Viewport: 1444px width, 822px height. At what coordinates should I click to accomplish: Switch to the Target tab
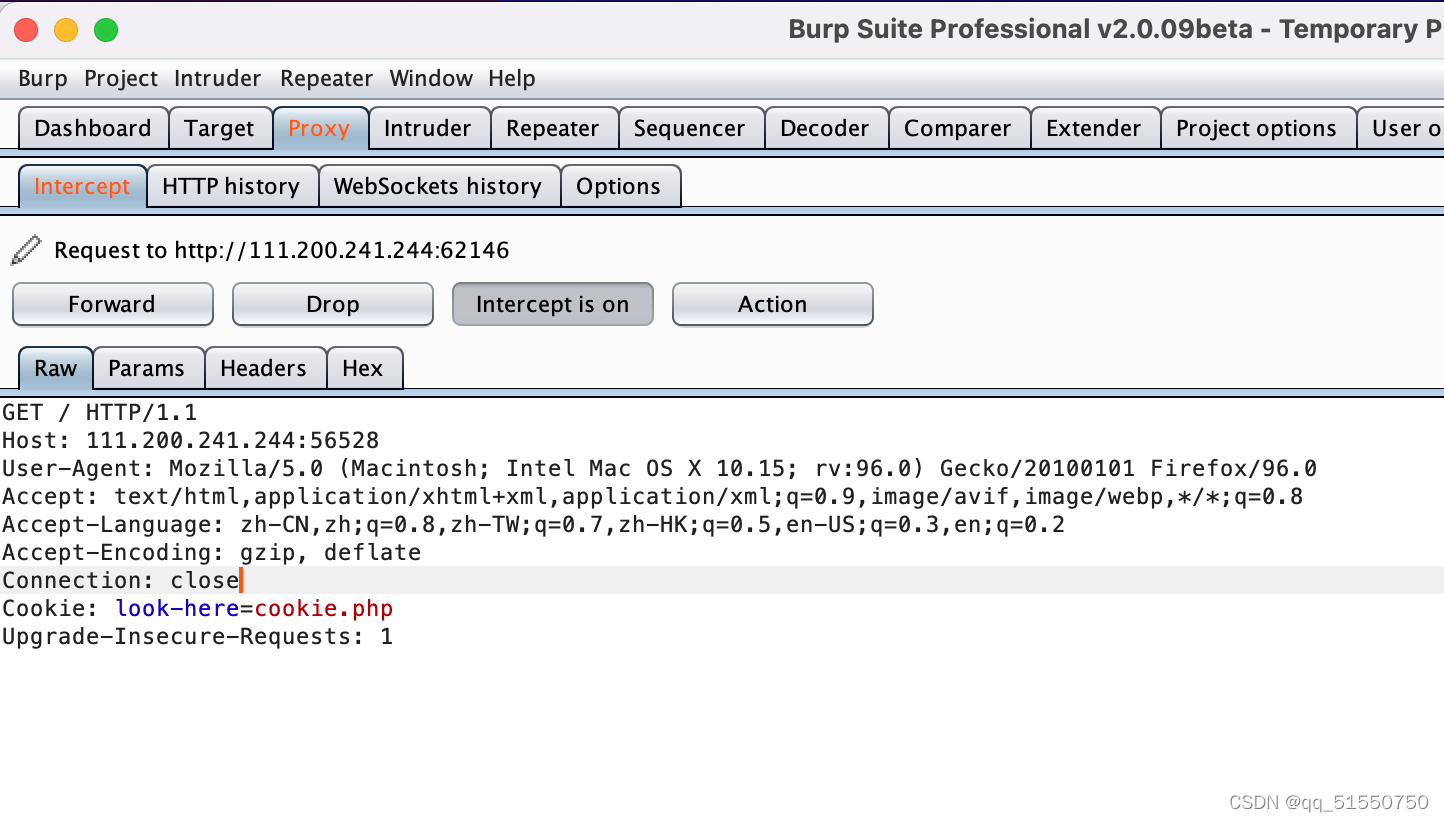pyautogui.click(x=219, y=129)
